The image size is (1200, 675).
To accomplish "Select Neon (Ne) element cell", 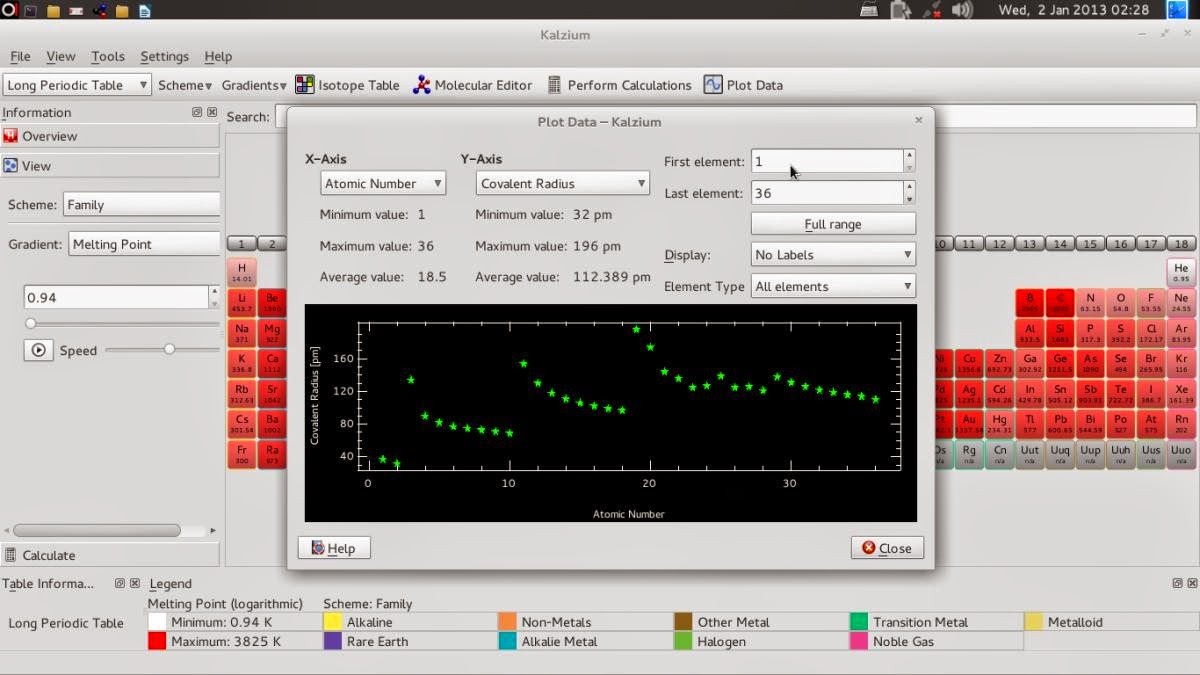I will coord(1181,303).
